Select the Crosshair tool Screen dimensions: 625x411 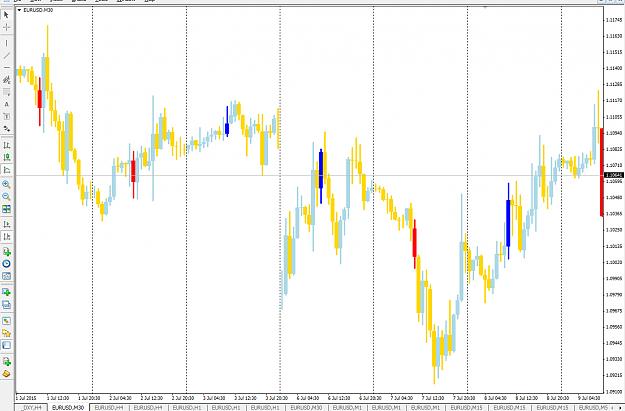click(6, 28)
